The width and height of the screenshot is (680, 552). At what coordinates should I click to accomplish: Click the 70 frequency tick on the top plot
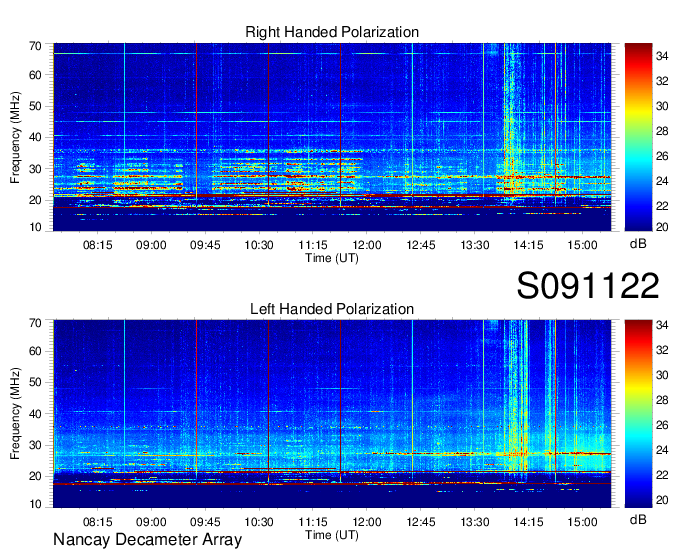pyautogui.click(x=35, y=46)
